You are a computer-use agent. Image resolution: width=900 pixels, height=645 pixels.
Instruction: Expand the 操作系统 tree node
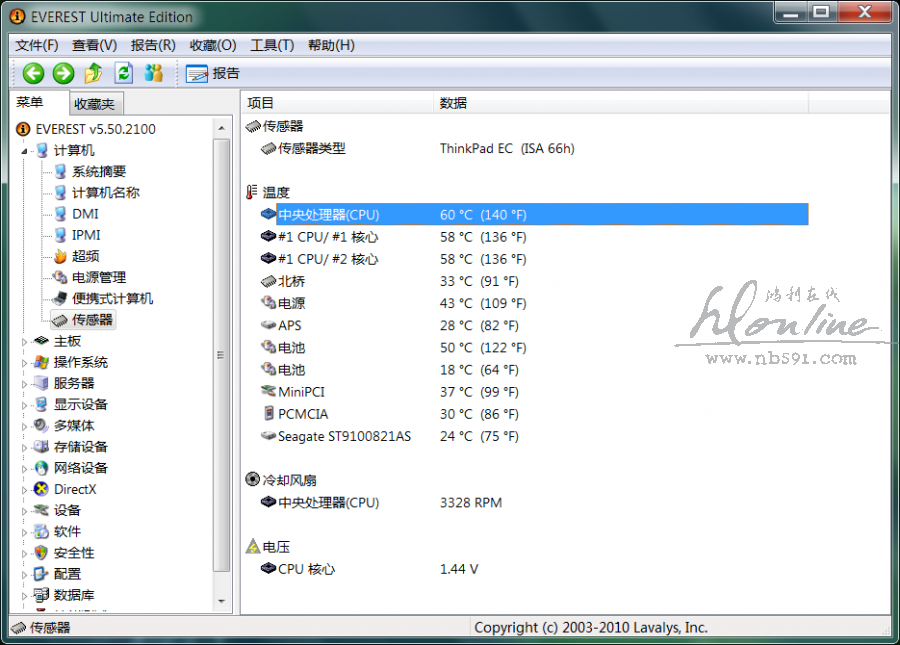(24, 363)
